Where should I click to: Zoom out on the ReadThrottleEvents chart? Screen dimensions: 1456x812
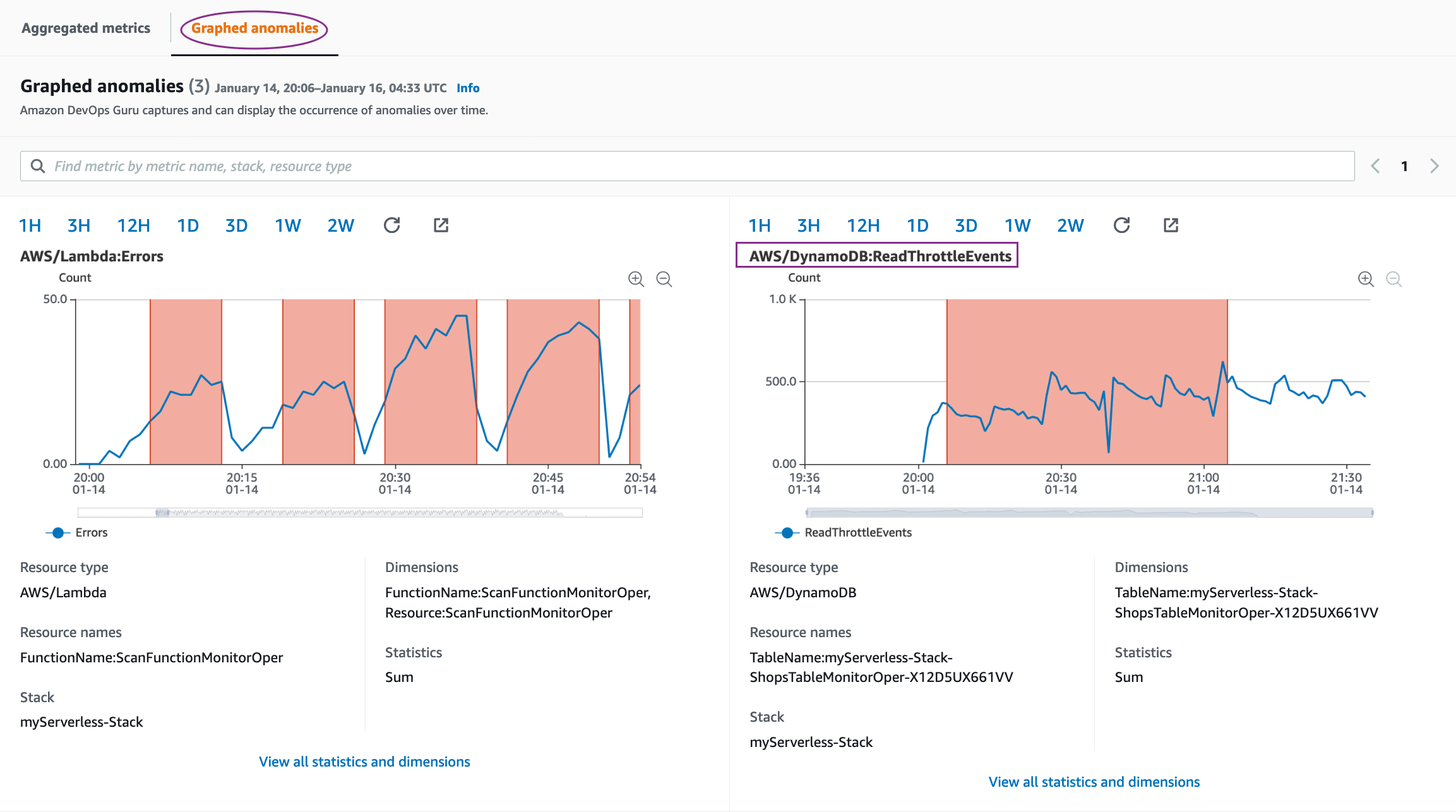point(1393,279)
